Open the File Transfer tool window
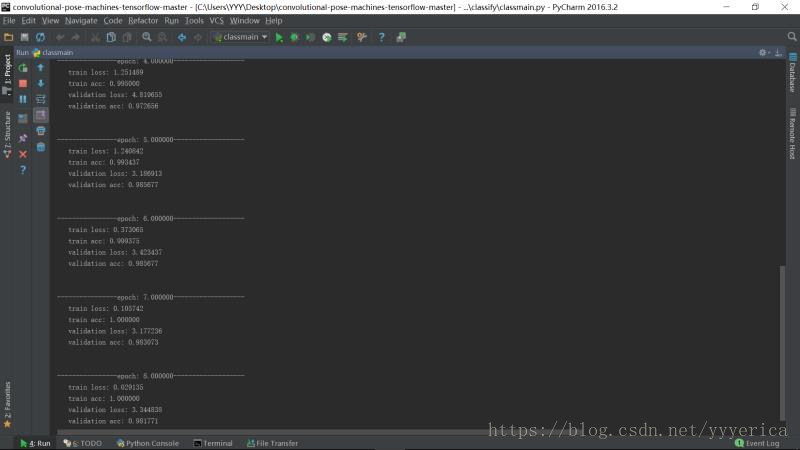 [x=272, y=443]
